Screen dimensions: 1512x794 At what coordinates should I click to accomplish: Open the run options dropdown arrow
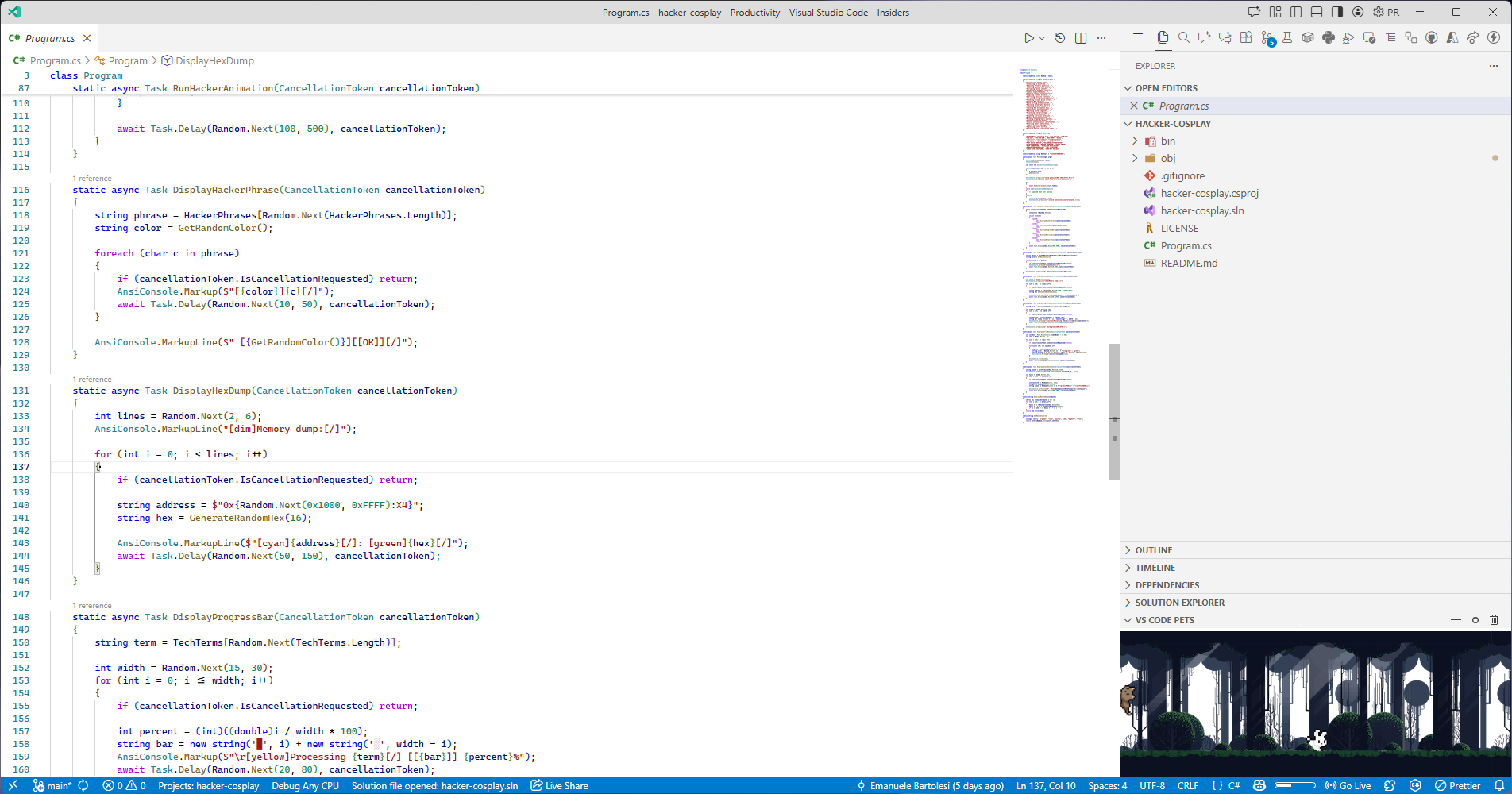1042,38
